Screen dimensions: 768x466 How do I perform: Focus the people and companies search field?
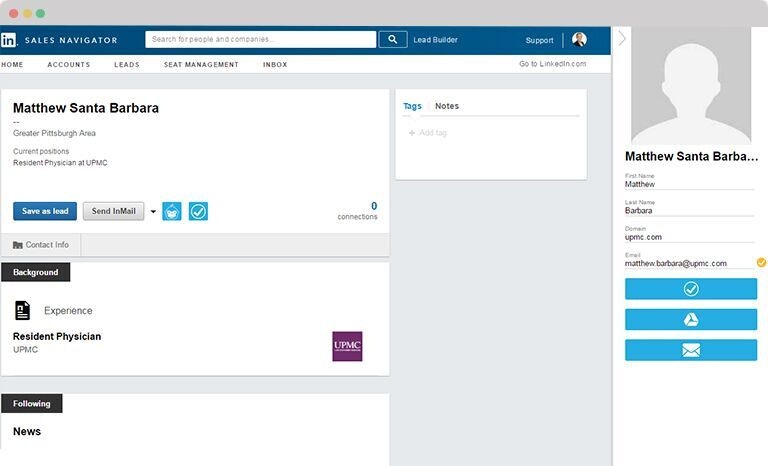(x=261, y=40)
